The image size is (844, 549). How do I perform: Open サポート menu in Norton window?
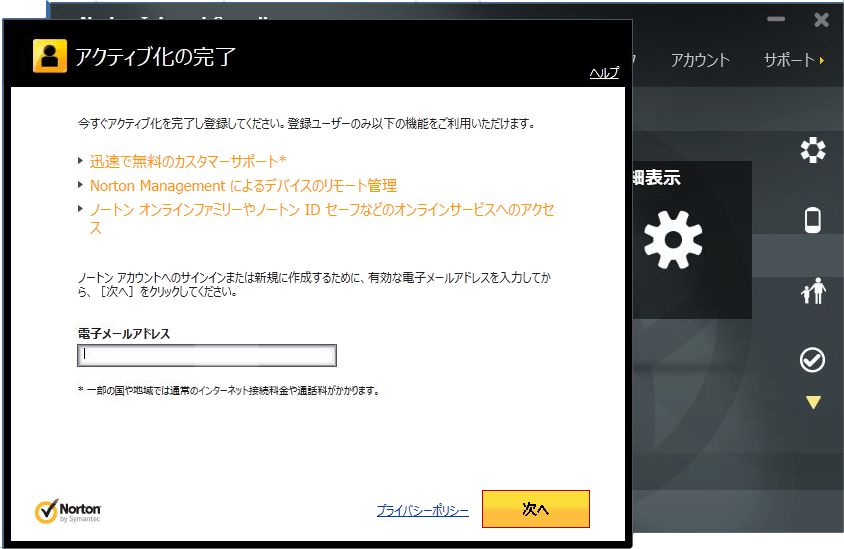point(789,60)
